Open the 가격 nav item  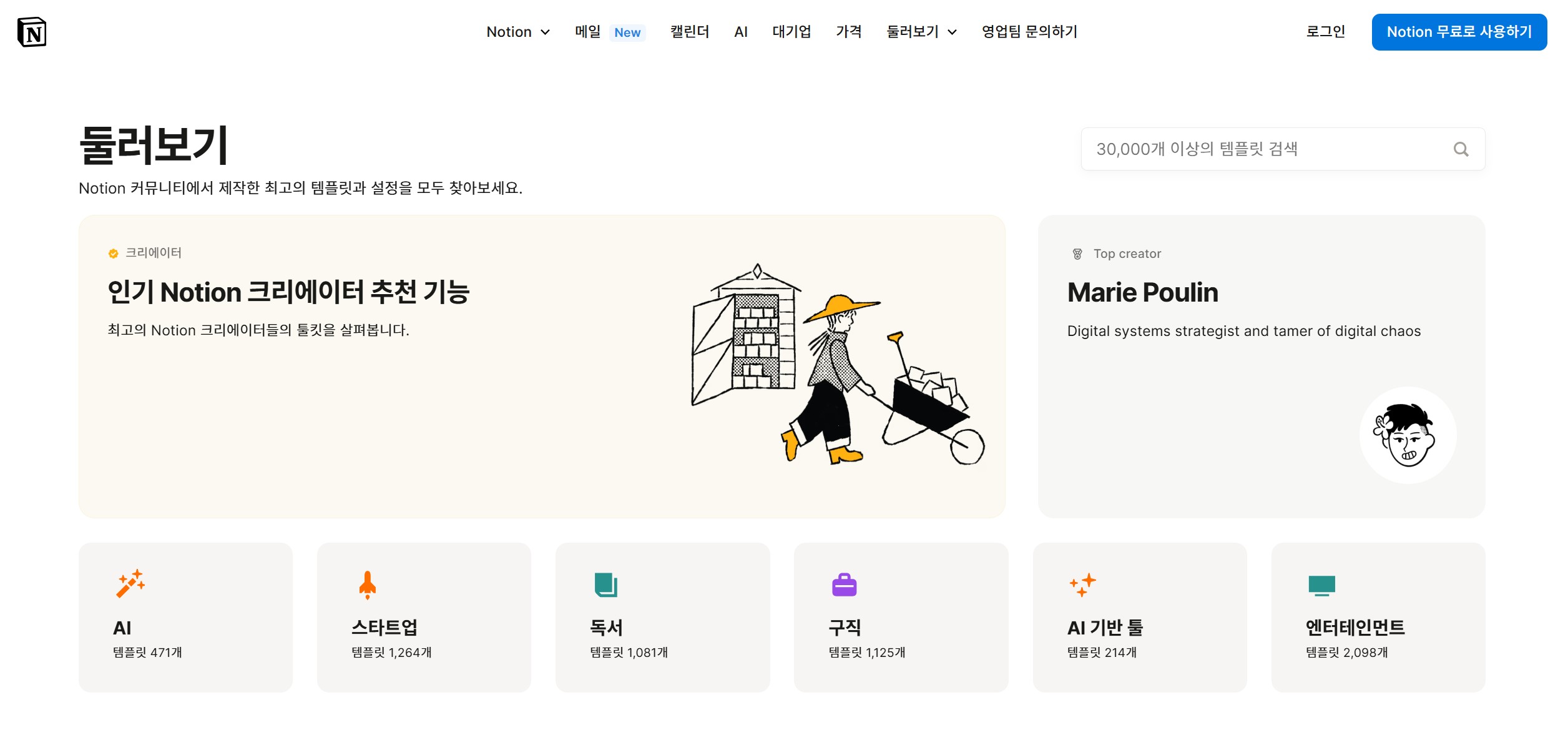tap(849, 32)
